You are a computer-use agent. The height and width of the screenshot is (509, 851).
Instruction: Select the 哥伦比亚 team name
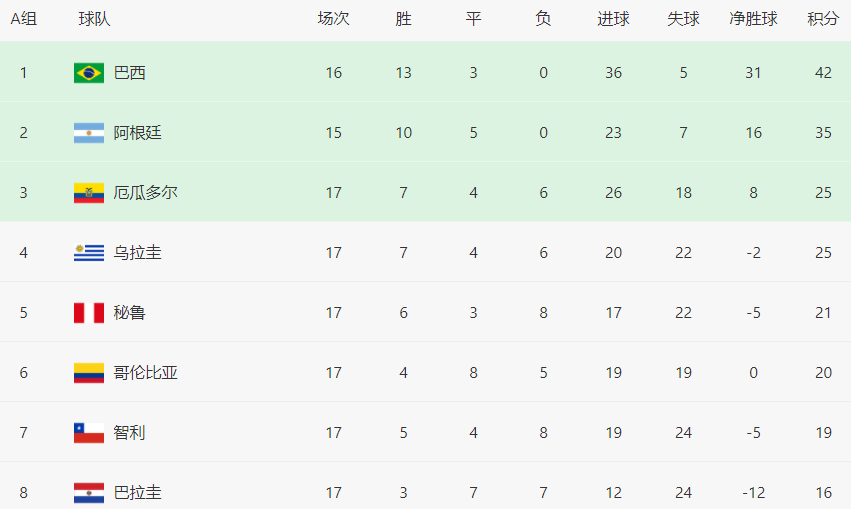[x=145, y=373]
